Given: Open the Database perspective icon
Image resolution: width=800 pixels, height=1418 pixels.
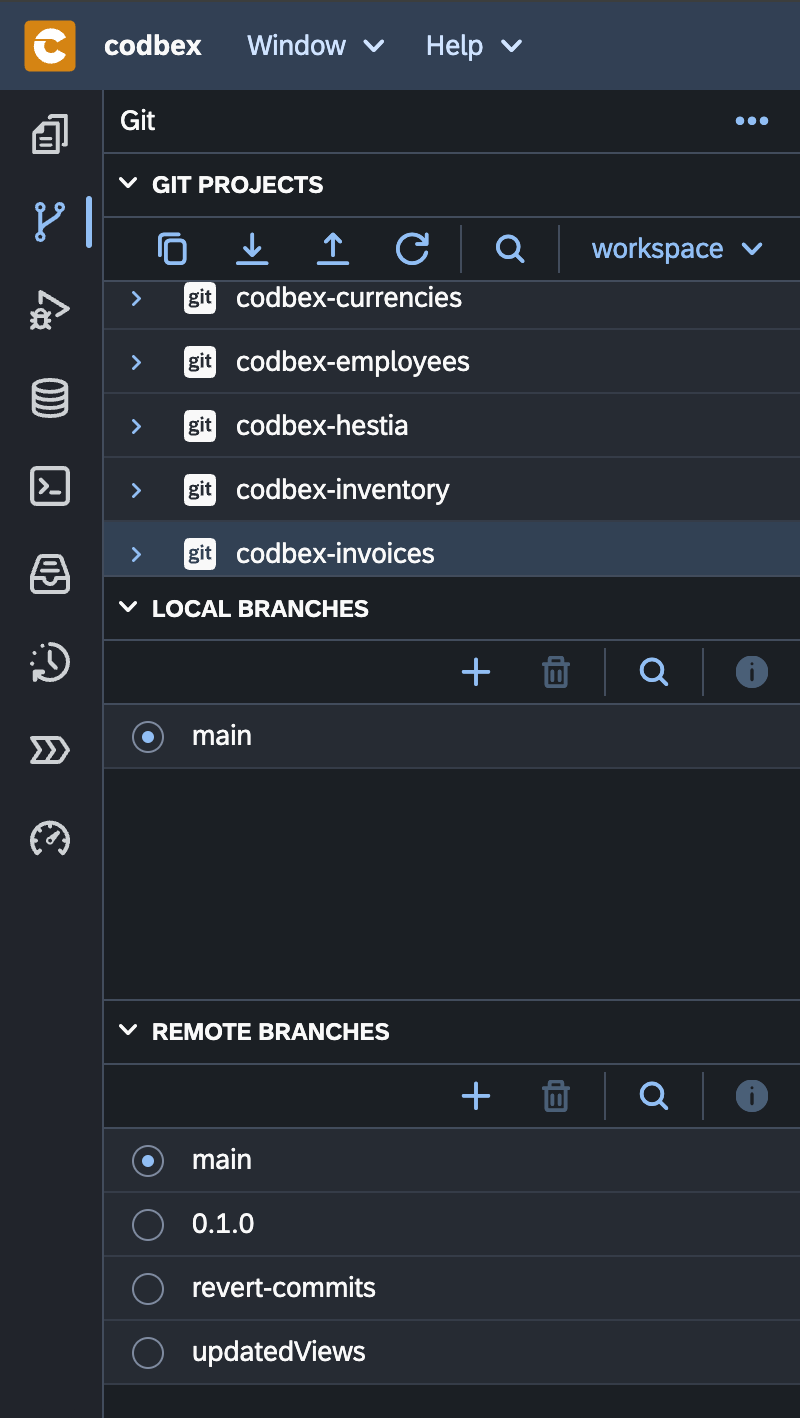Looking at the screenshot, I should click(50, 398).
